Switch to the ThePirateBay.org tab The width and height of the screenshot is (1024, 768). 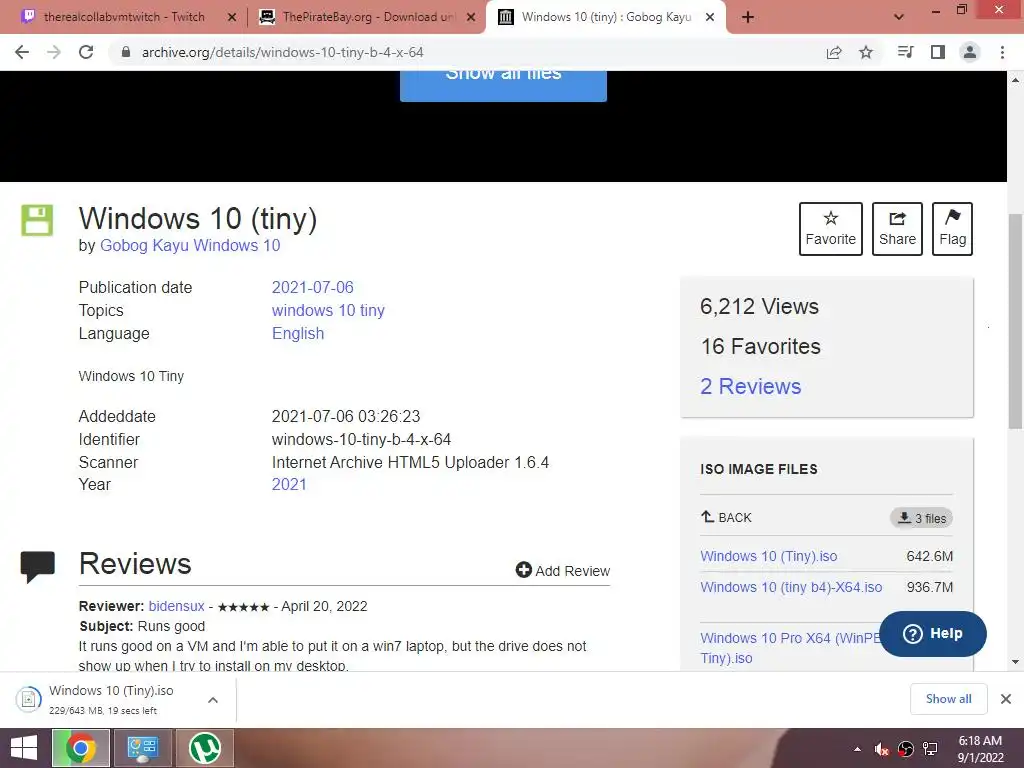coord(369,17)
